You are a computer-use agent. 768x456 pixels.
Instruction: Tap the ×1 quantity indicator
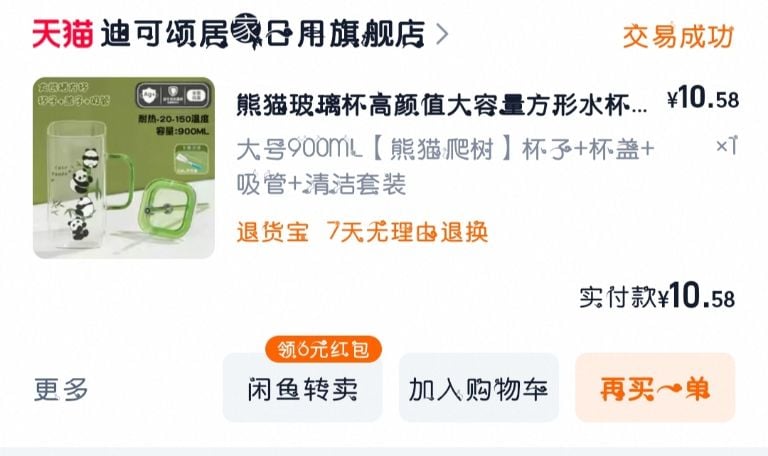coord(726,145)
